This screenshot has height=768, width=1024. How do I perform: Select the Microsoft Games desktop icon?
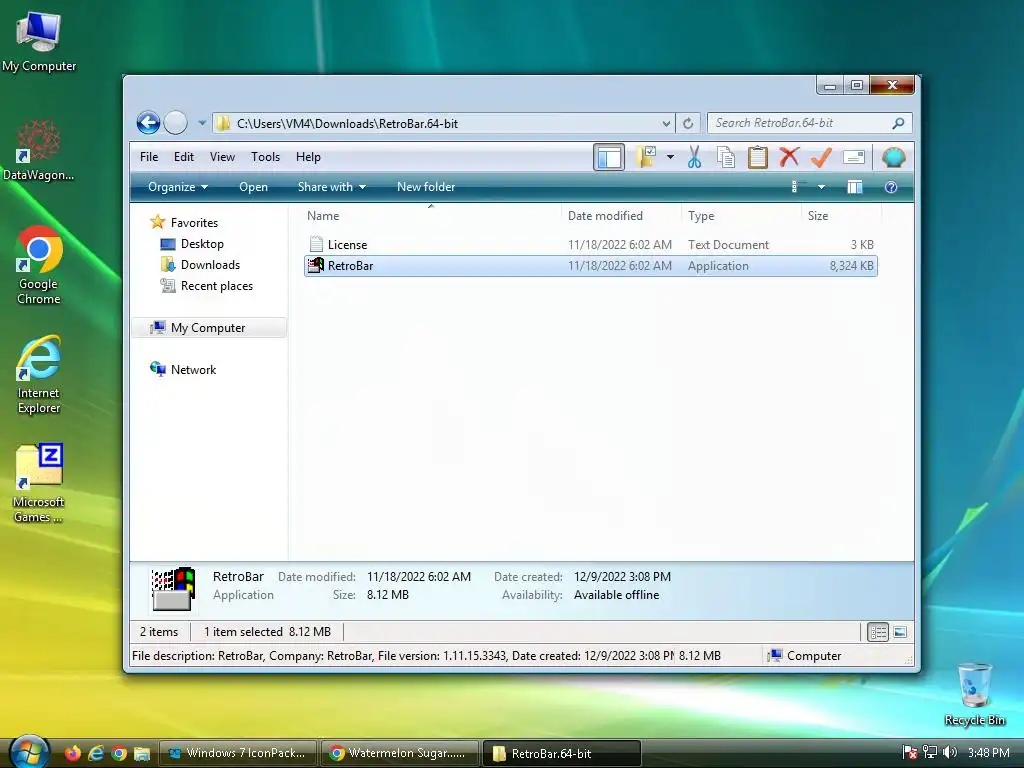tap(39, 483)
